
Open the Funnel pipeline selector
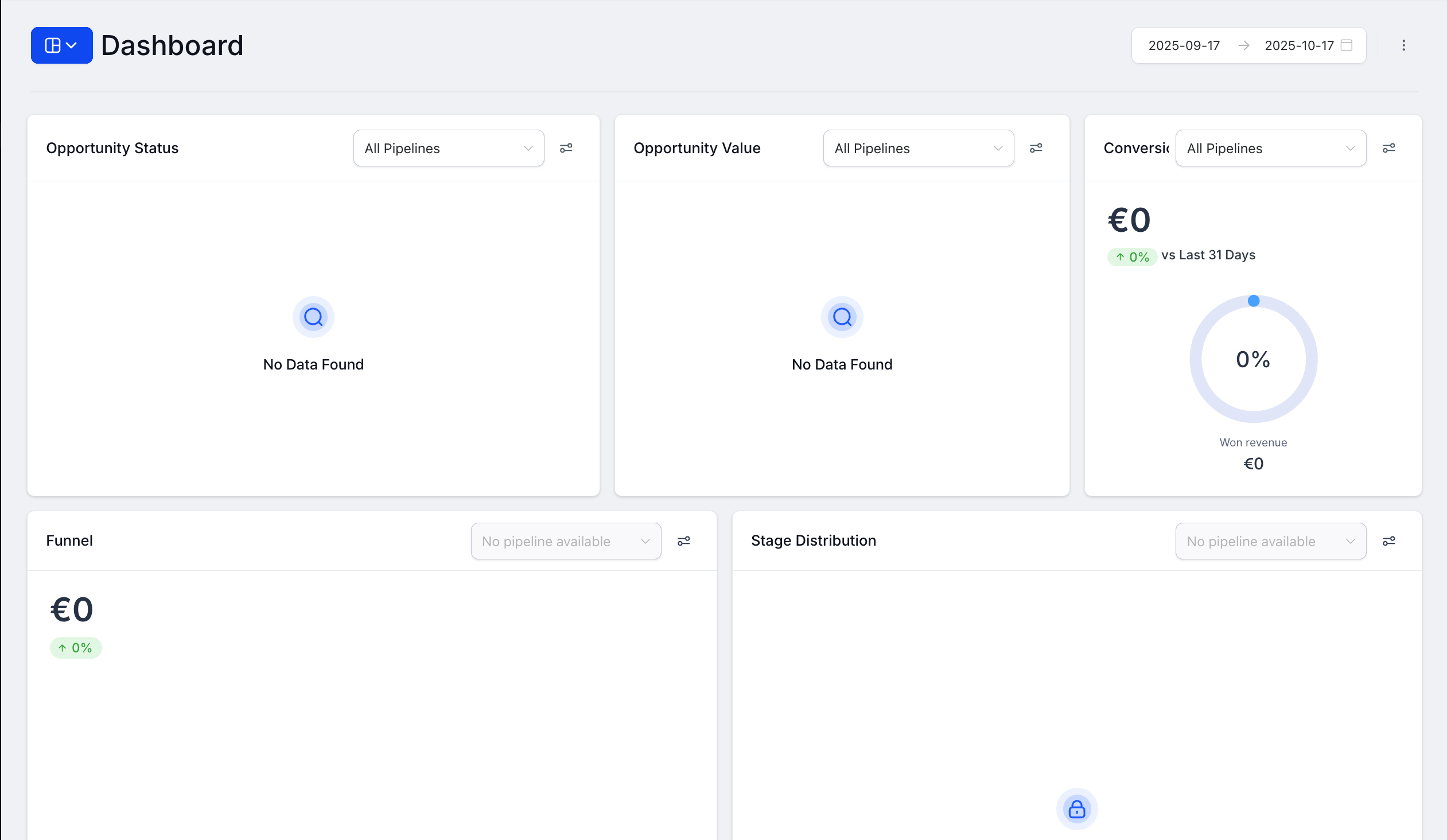click(566, 540)
